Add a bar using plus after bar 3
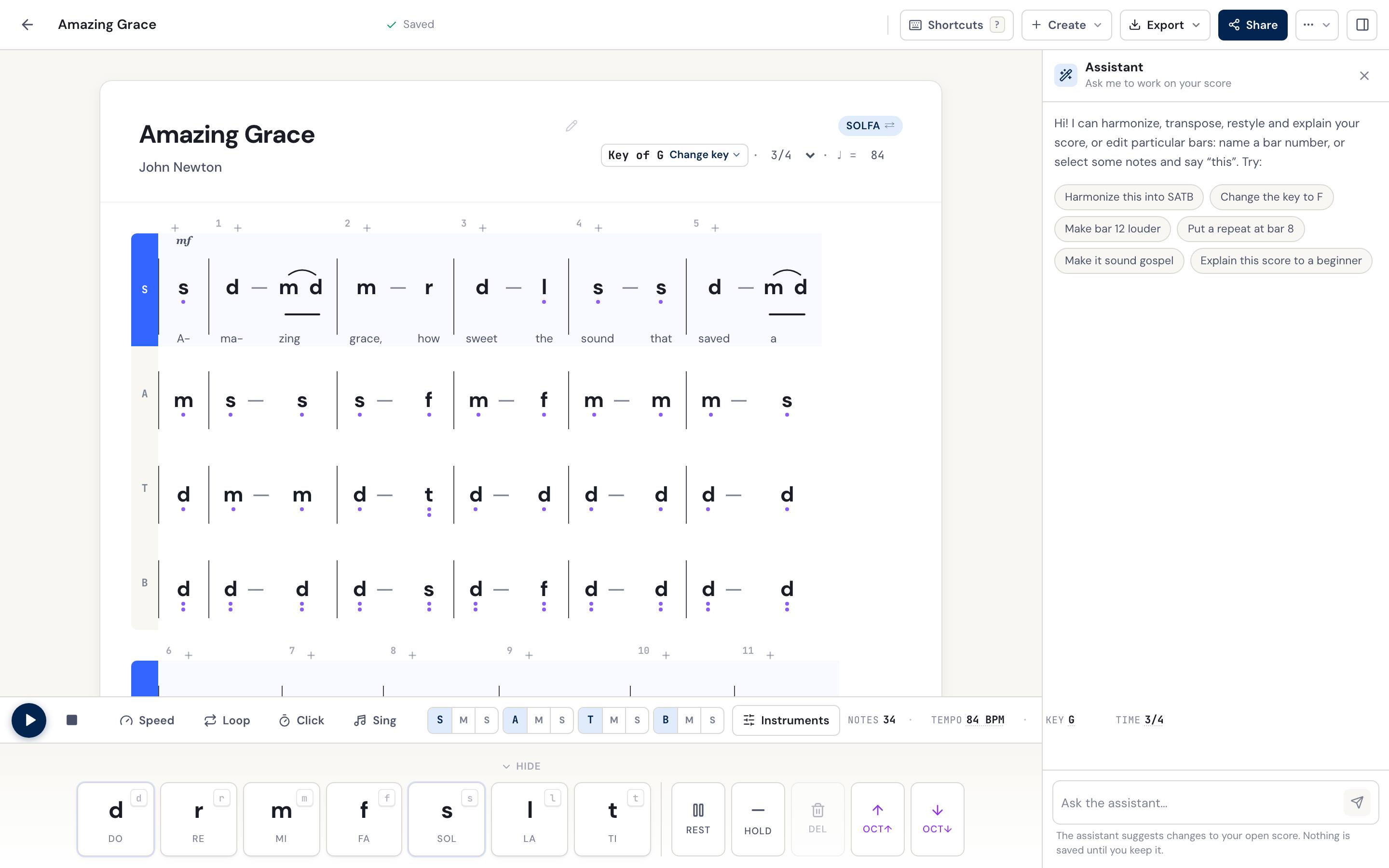Viewport: 1389px width, 868px height. tap(483, 228)
